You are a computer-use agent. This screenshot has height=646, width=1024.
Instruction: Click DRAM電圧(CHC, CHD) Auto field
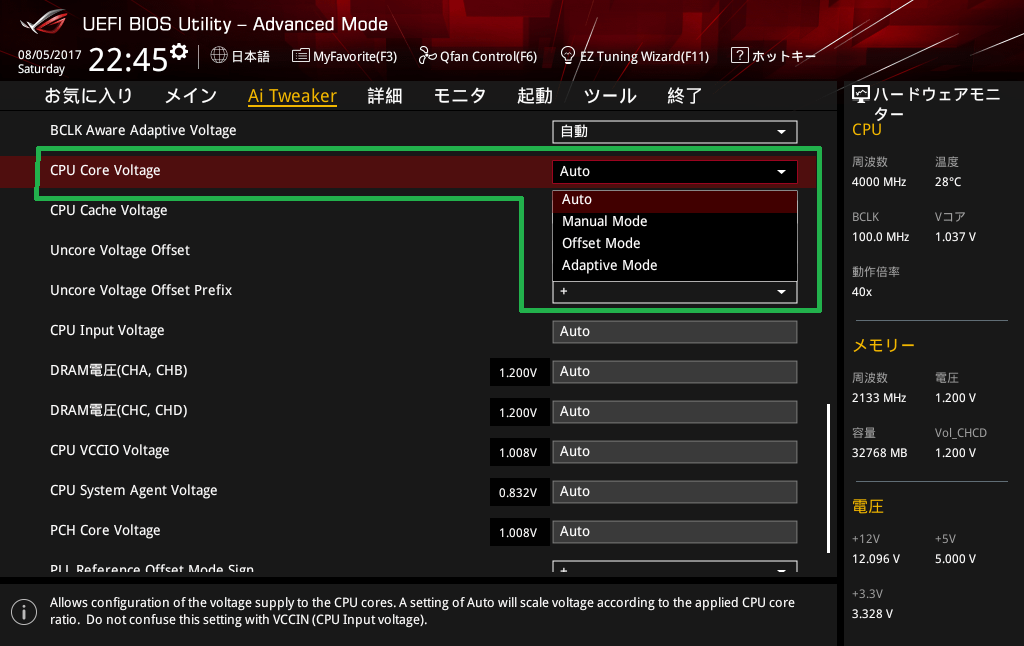pyautogui.click(x=675, y=412)
